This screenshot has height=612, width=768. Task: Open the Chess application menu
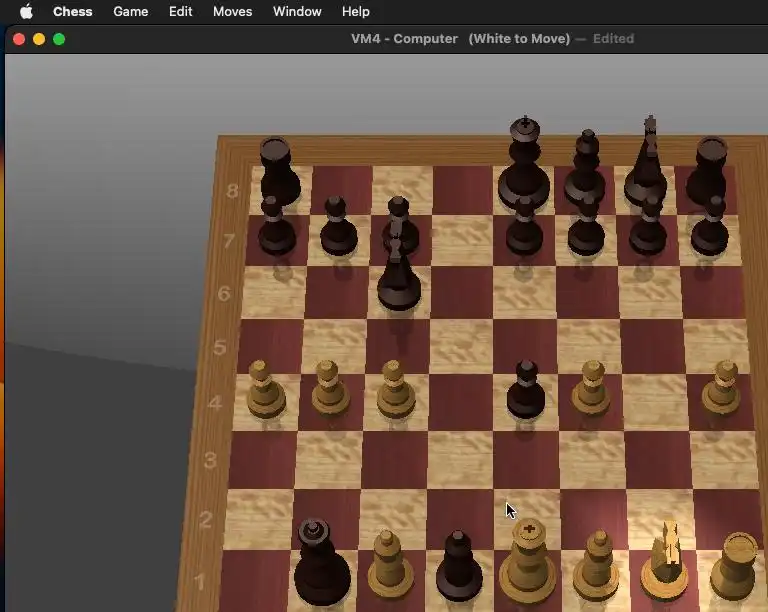(72, 11)
